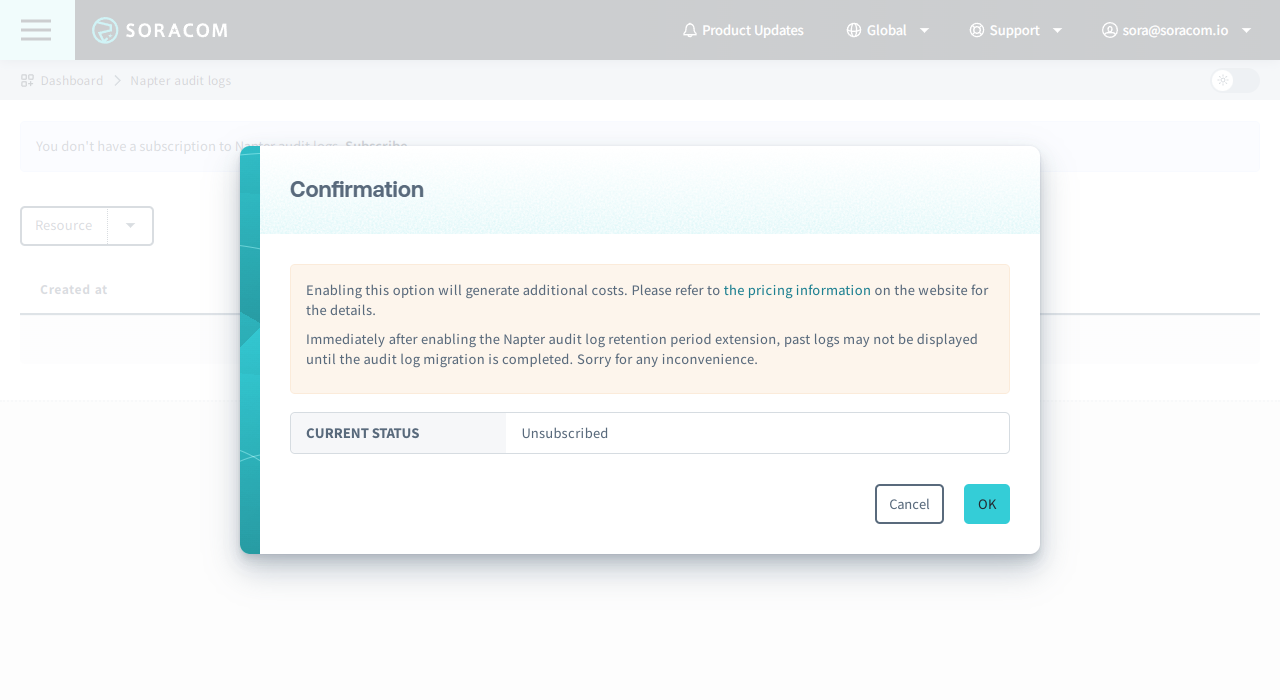Click the Subscribe link in the banner

(x=375, y=146)
